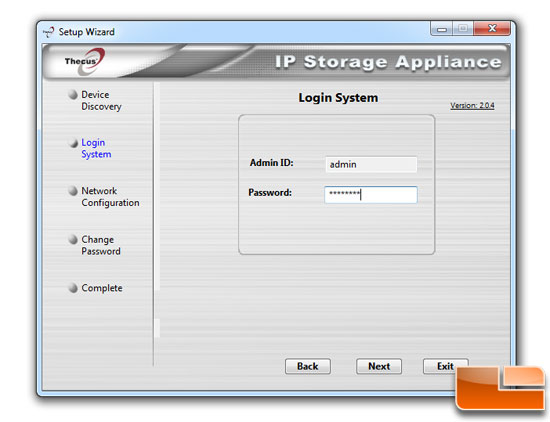The image size is (550, 422).
Task: Select the Login System step label
Action: (x=96, y=148)
